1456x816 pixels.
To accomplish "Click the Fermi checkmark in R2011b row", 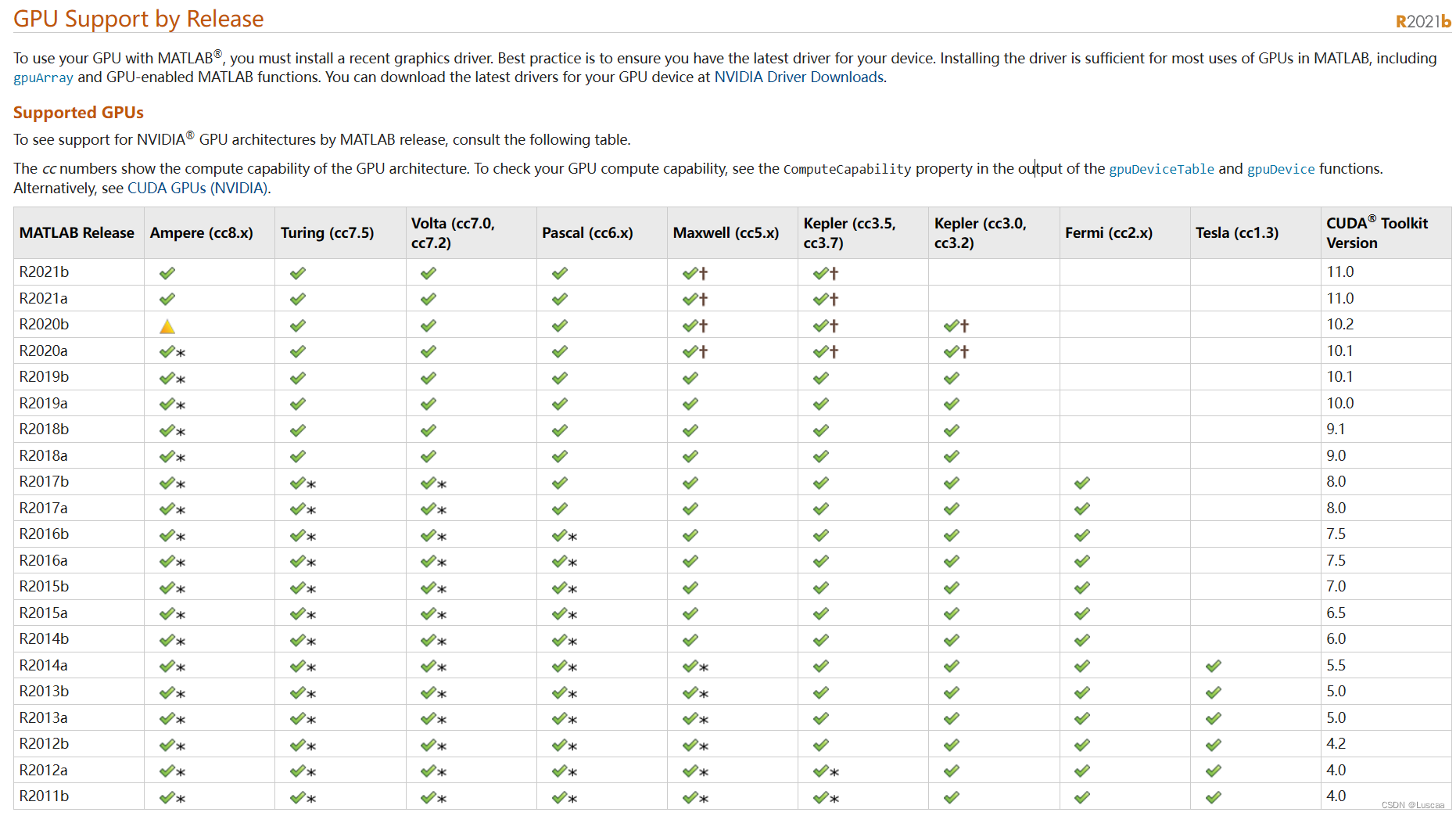I will pos(1082,798).
